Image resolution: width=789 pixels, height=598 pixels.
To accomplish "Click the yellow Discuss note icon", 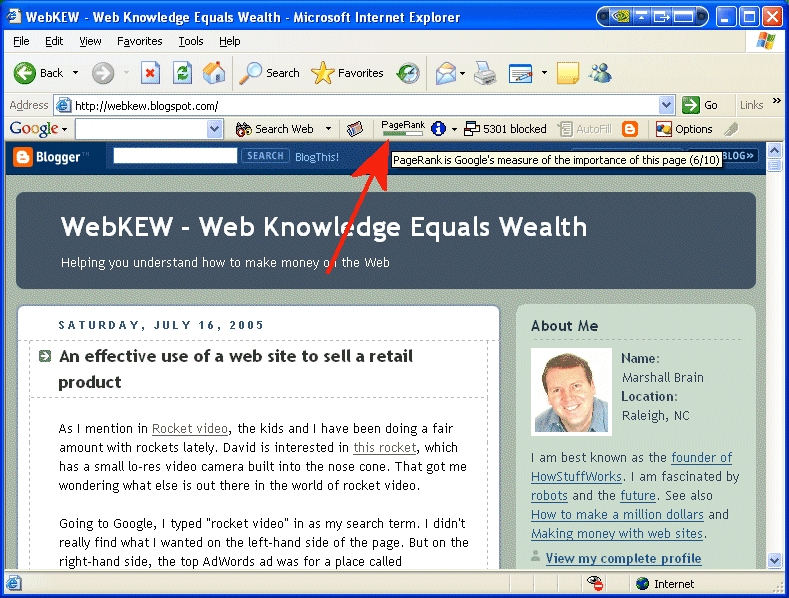I will click(568, 73).
